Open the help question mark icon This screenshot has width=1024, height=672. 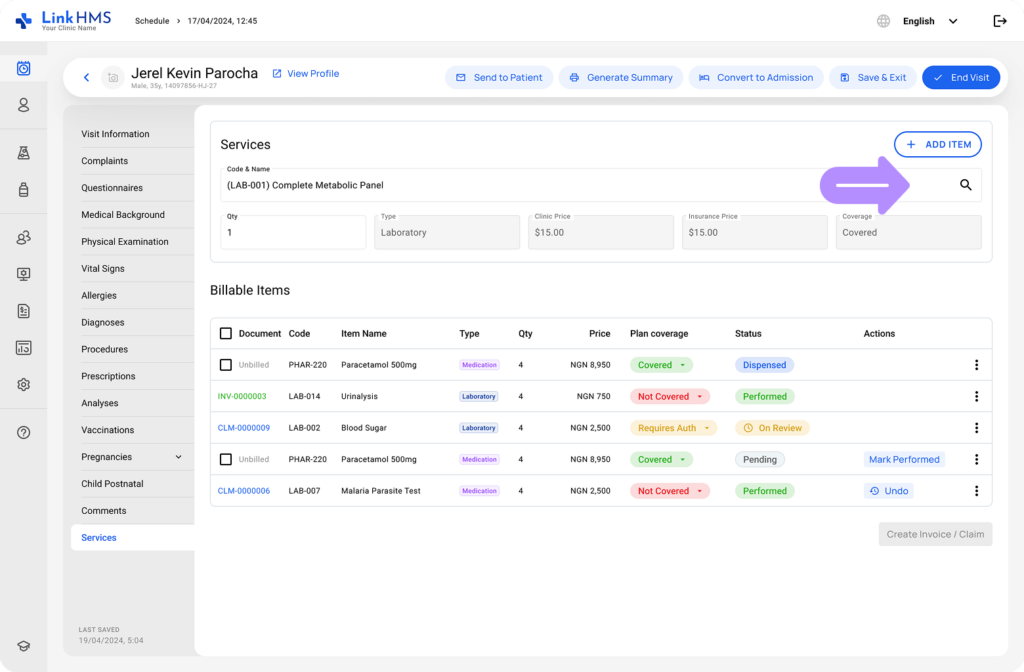coord(24,432)
